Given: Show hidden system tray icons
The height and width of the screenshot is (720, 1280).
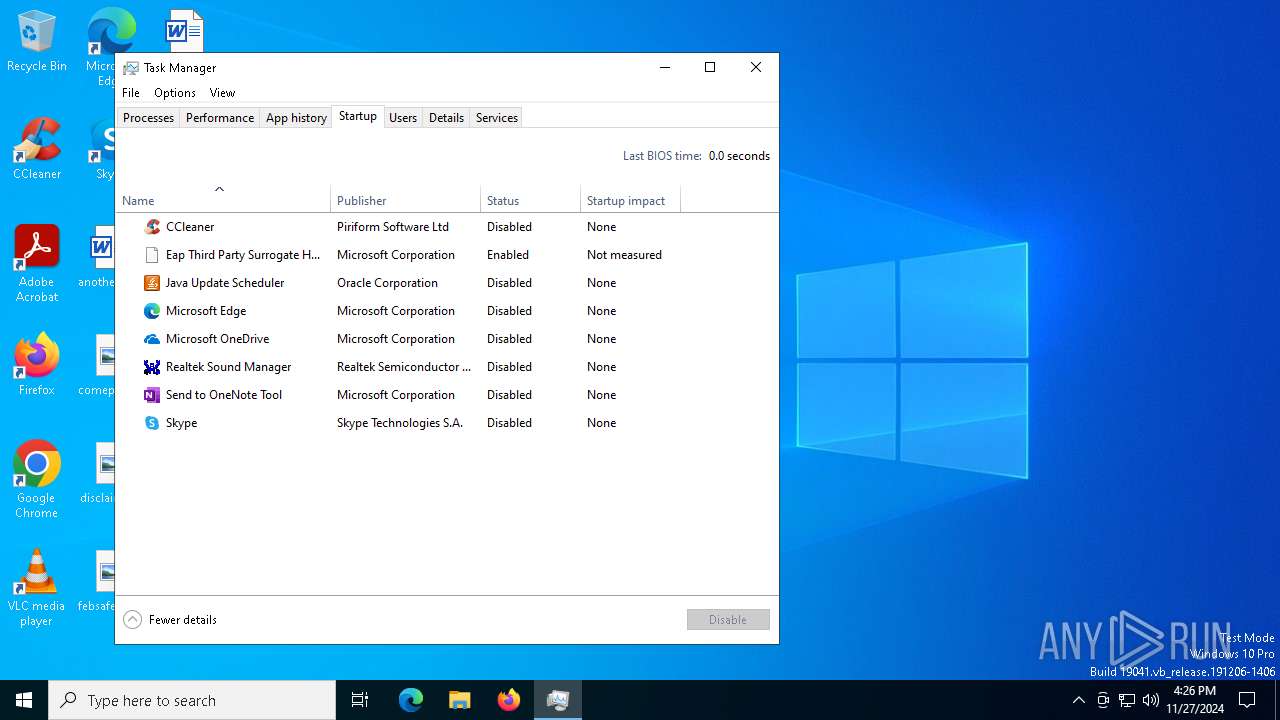Looking at the screenshot, I should coord(1078,700).
